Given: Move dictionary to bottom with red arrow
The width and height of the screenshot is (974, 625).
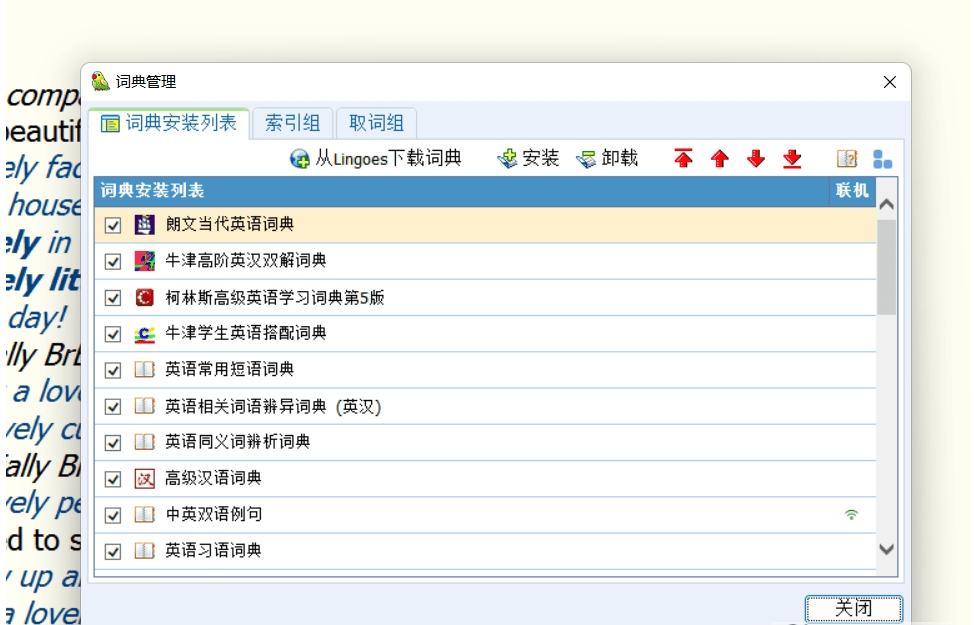Looking at the screenshot, I should point(792,158).
